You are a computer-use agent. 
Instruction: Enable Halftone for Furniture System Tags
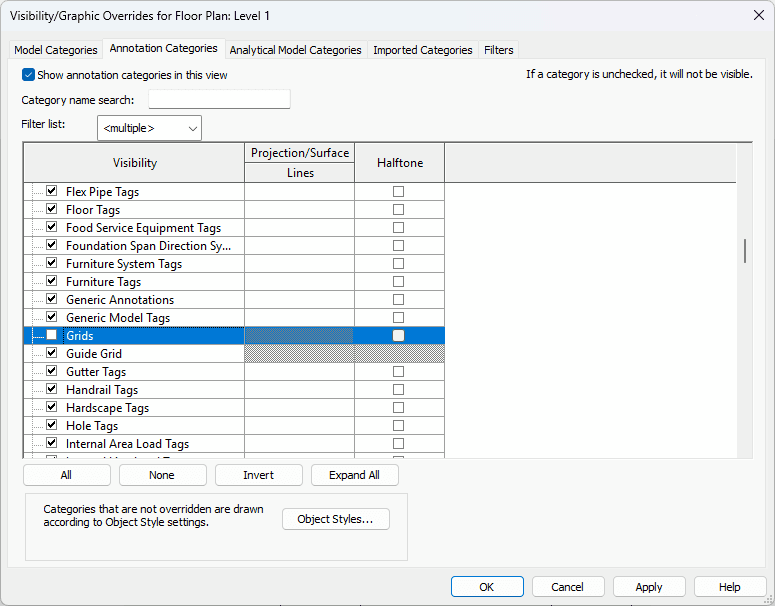(x=398, y=263)
